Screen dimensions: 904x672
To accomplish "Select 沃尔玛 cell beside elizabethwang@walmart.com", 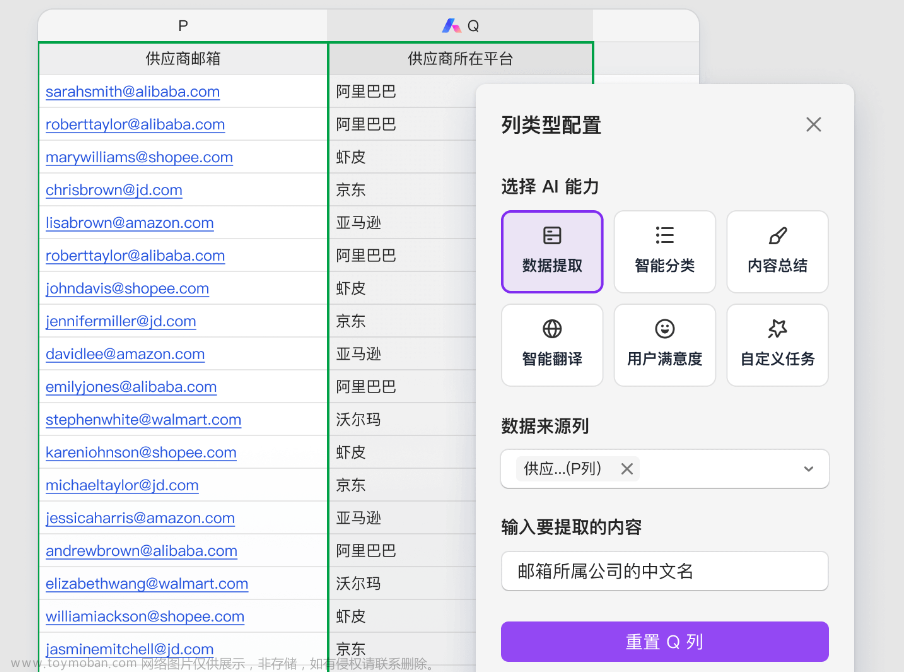I will coord(402,584).
